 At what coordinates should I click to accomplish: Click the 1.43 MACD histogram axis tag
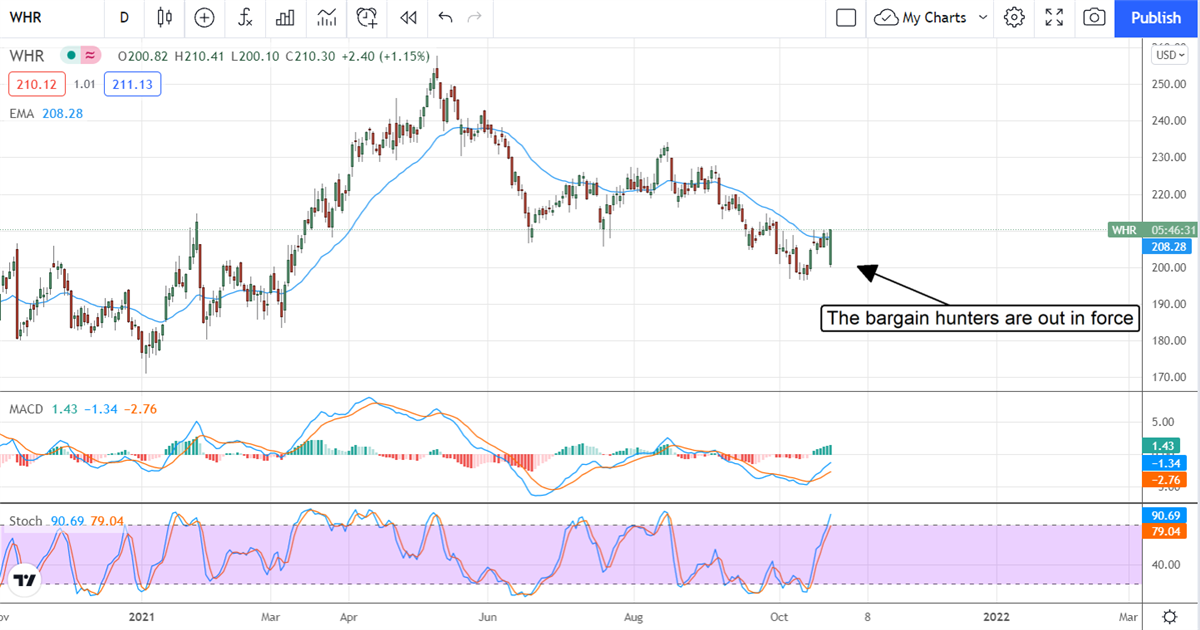coord(1160,447)
